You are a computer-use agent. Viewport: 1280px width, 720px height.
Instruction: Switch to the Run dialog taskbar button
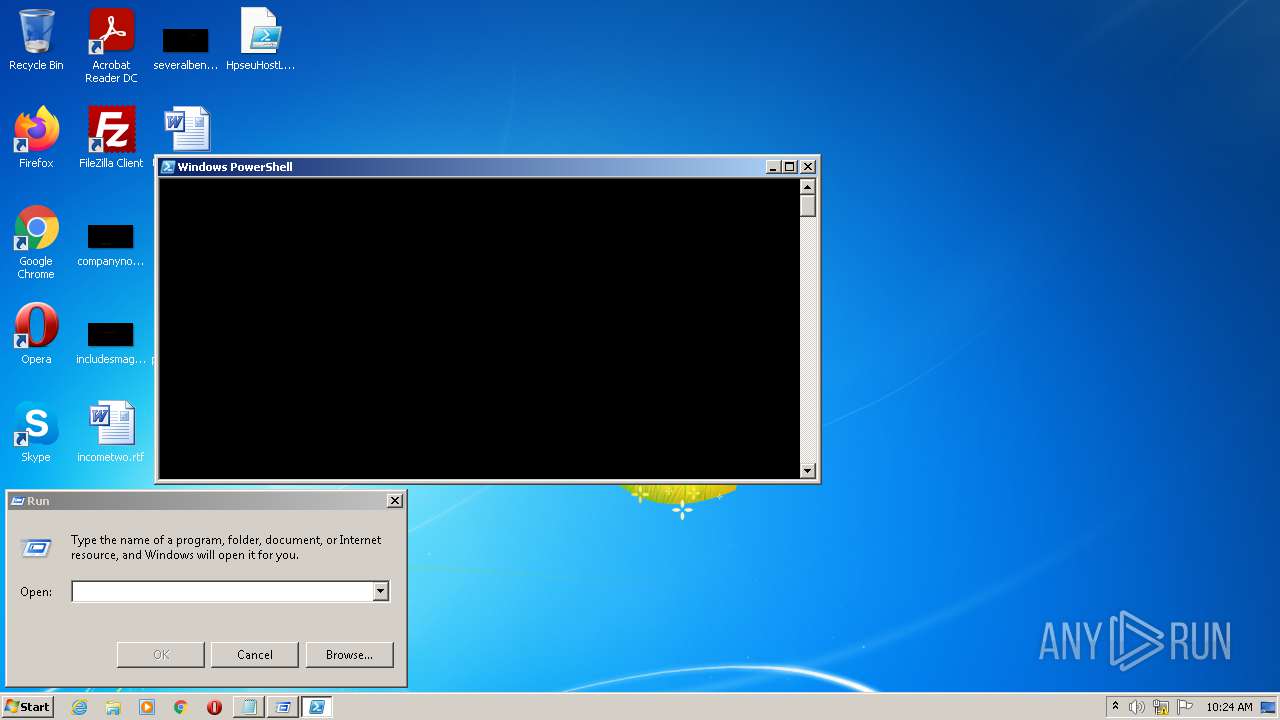(x=283, y=707)
